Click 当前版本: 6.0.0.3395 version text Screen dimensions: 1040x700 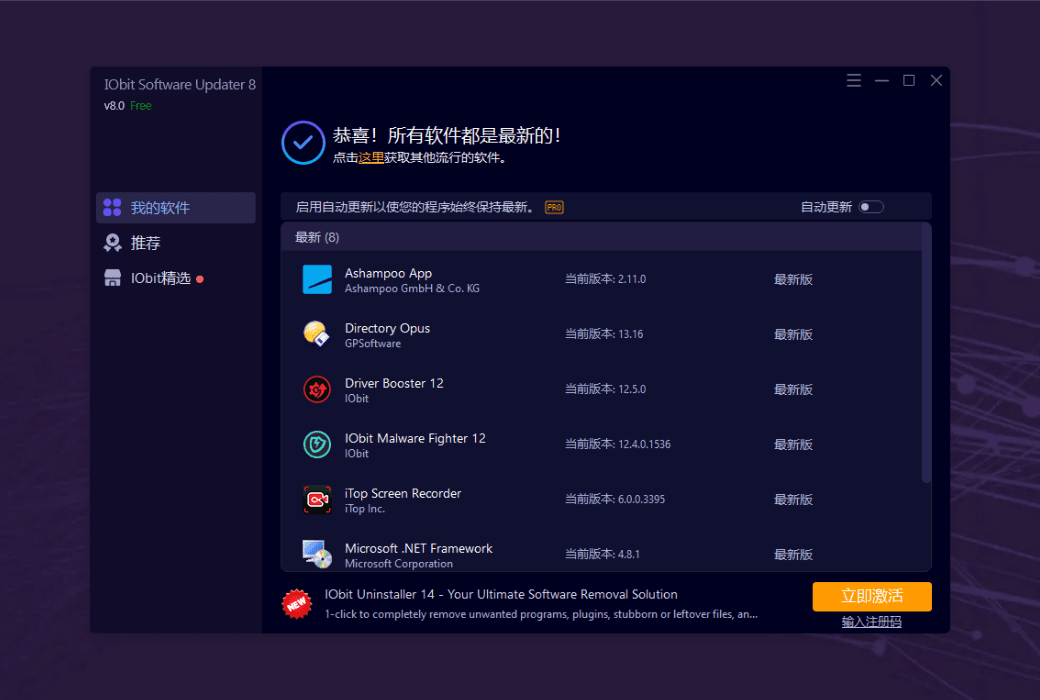click(614, 500)
